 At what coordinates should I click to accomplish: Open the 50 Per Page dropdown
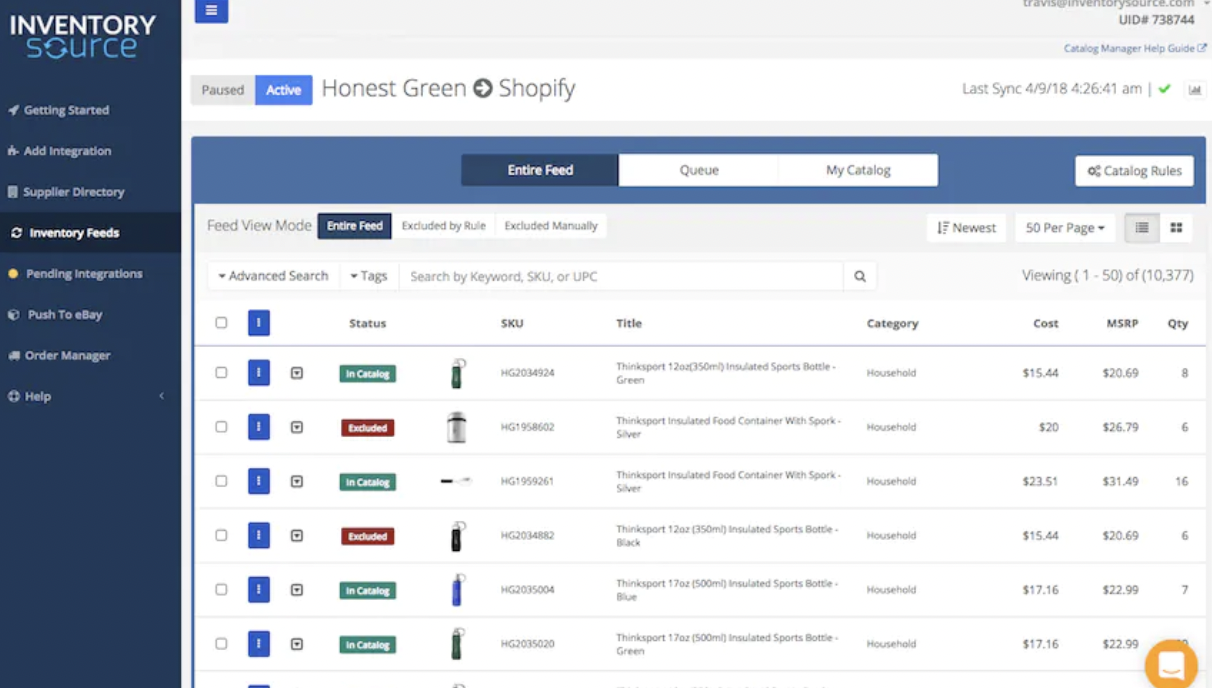(x=1064, y=228)
